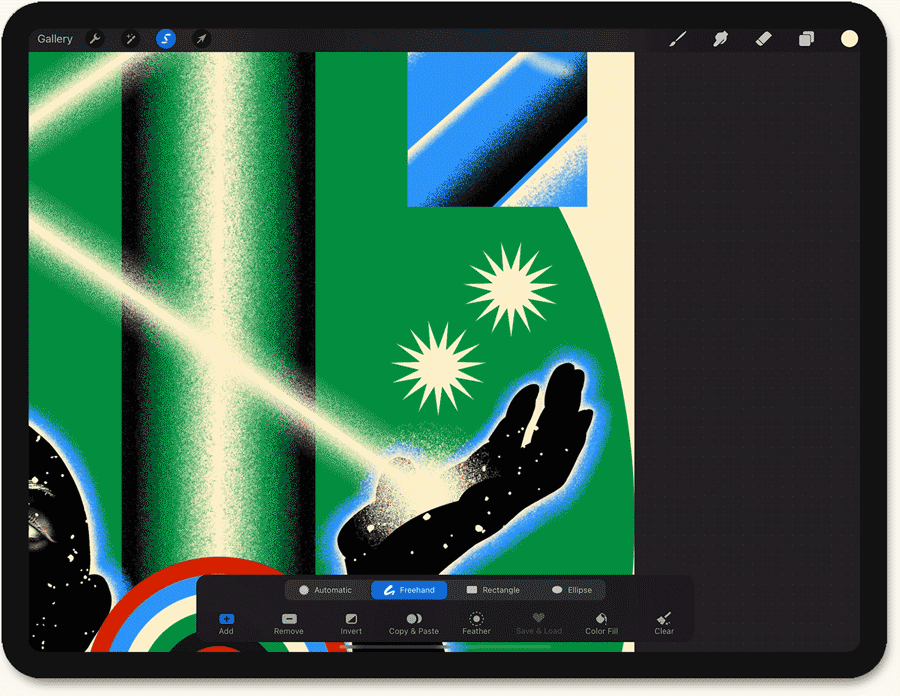The image size is (900, 696).
Task: Return to the Gallery
Action: 55,39
